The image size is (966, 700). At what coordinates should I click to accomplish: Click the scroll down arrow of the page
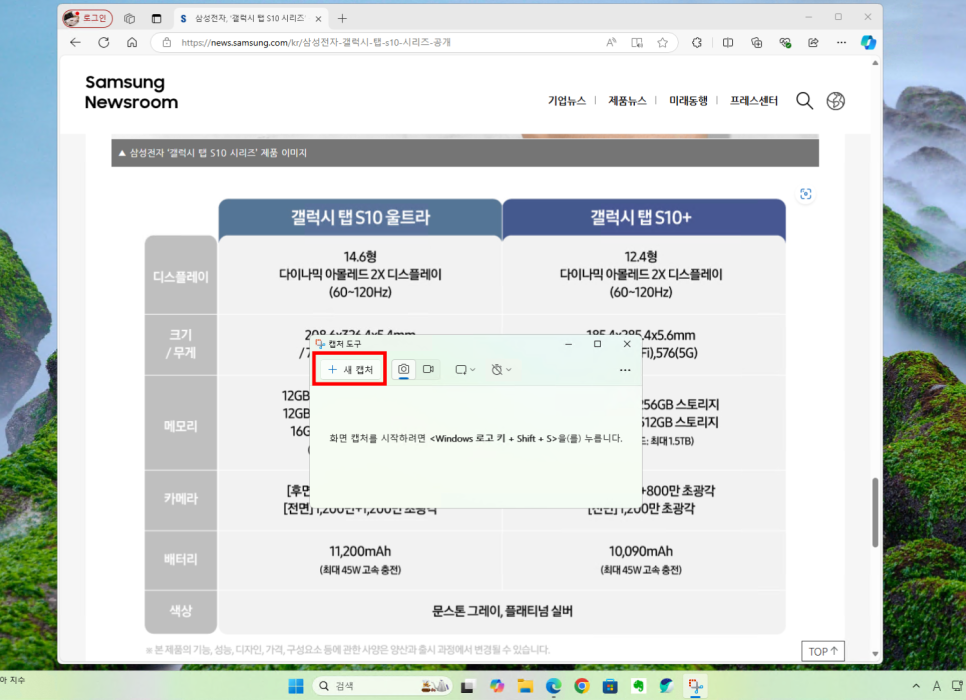click(875, 654)
